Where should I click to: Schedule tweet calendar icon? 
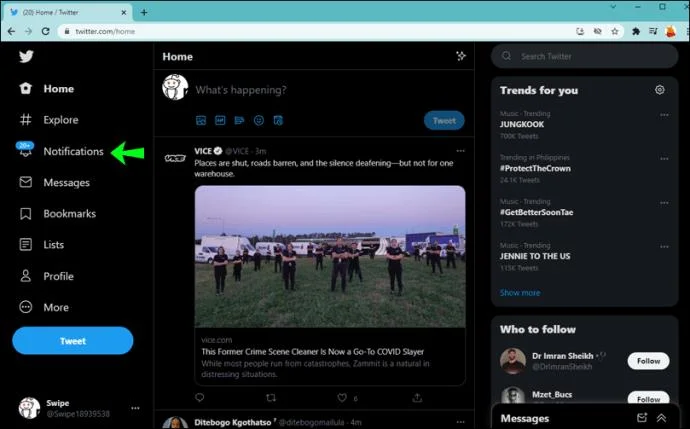coord(278,120)
